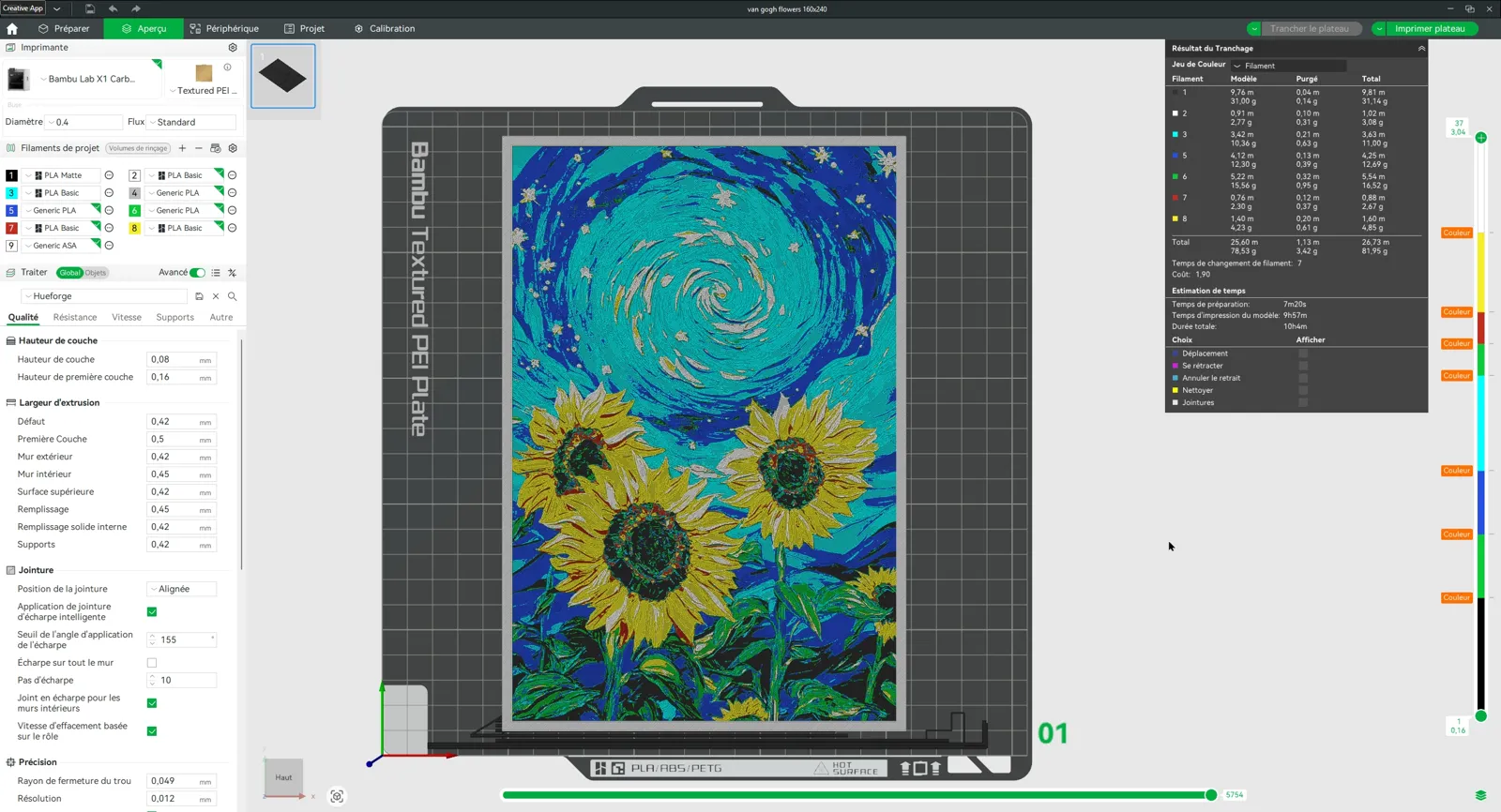The height and width of the screenshot is (812, 1501).
Task: Uncheck Application de jointure d'écharpe intelligente
Action: pos(152,612)
